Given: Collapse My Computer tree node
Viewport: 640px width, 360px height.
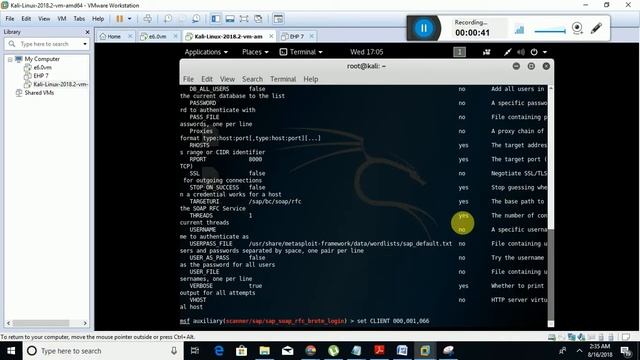Looking at the screenshot, I should pyautogui.click(x=10, y=60).
